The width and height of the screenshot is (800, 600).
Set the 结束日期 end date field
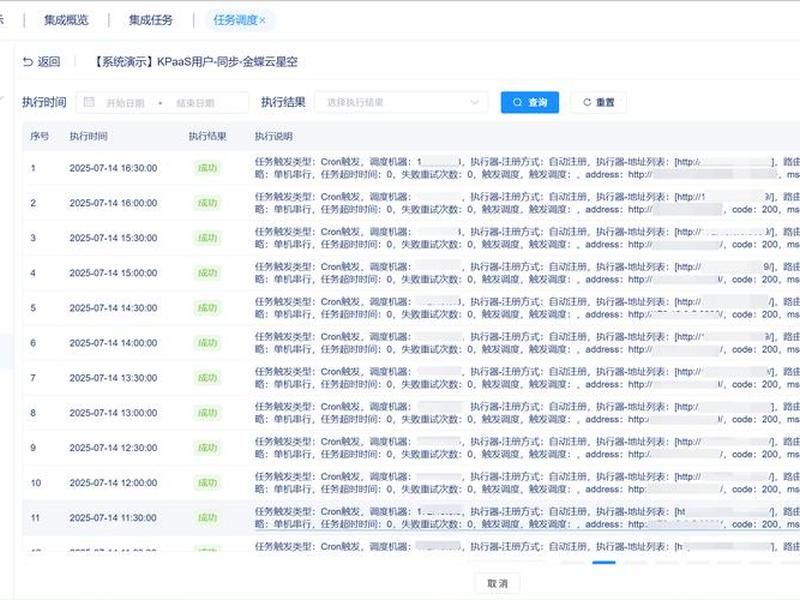click(x=195, y=103)
